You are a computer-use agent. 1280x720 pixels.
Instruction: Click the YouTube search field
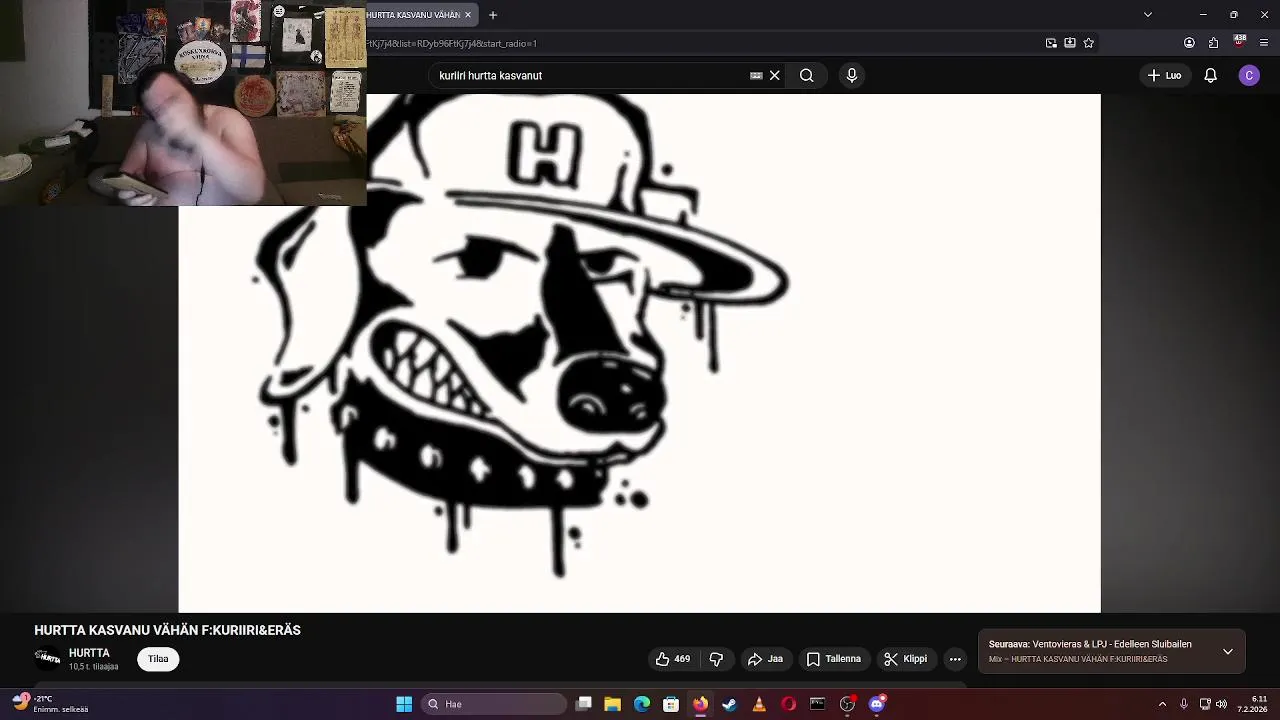pyautogui.click(x=590, y=75)
